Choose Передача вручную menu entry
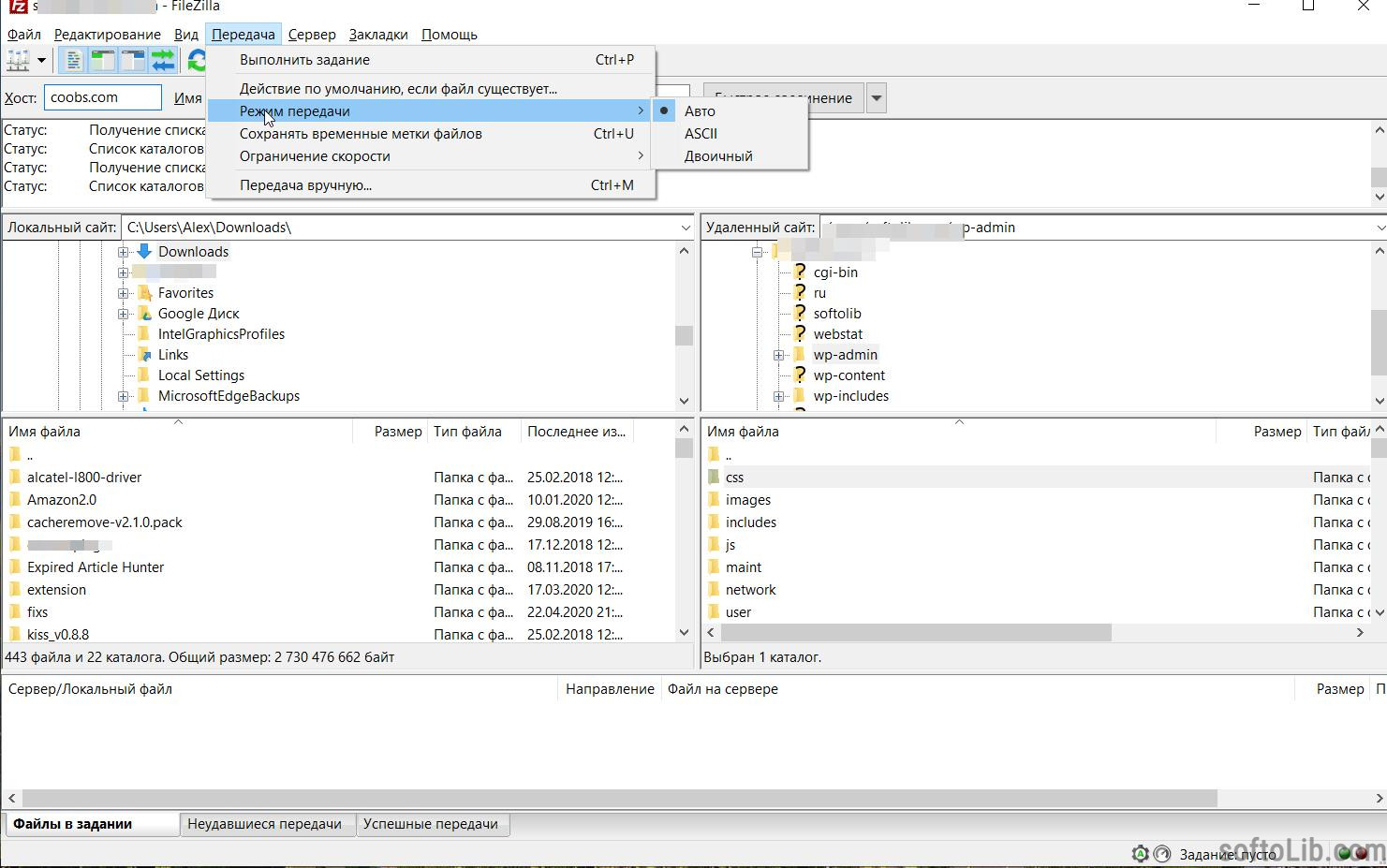This screenshot has width=1387, height=868. point(430,184)
